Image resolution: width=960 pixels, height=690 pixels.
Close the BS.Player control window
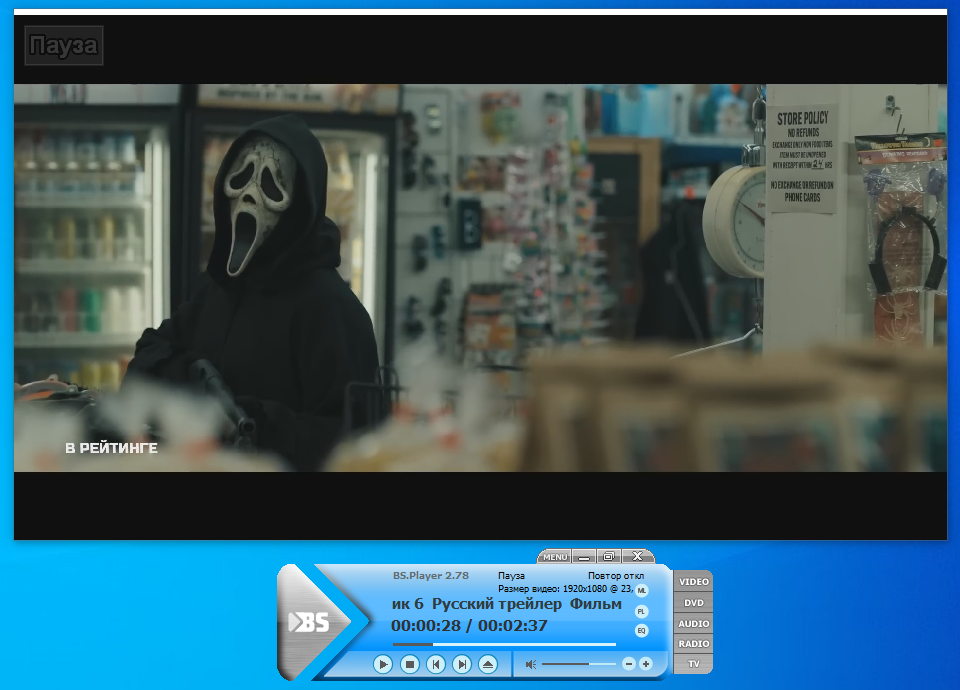point(637,557)
